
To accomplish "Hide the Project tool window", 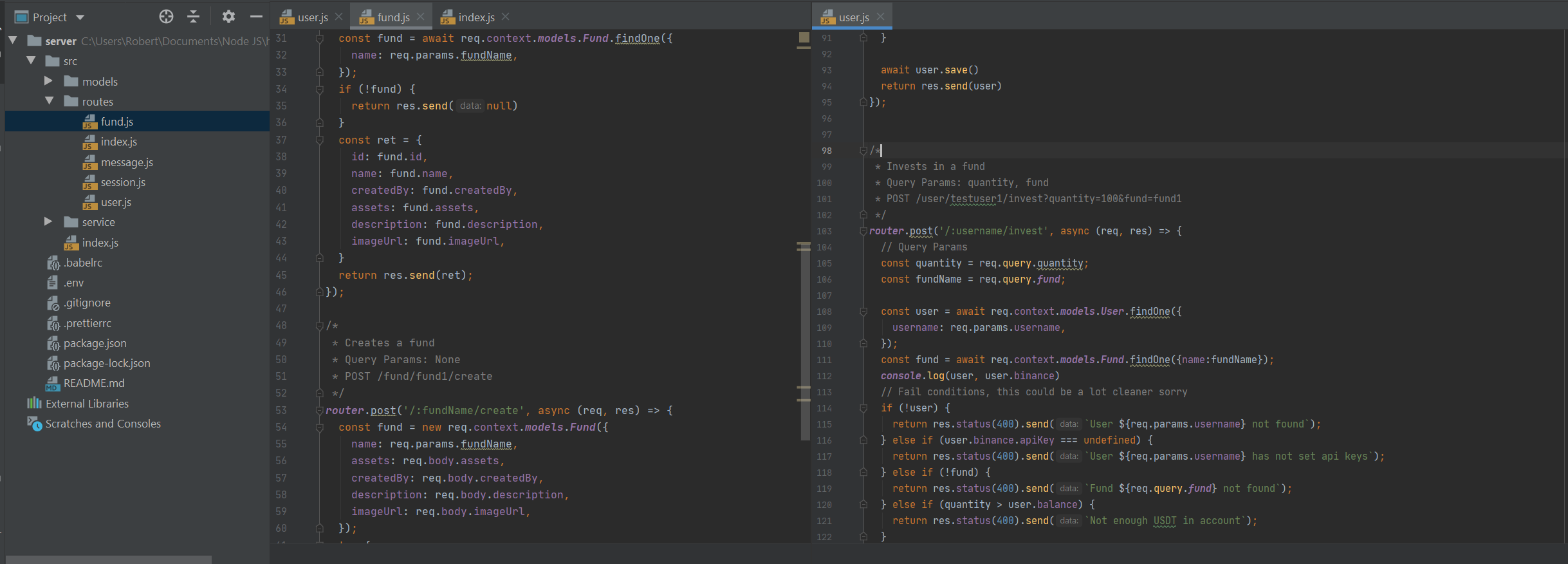I will point(256,17).
